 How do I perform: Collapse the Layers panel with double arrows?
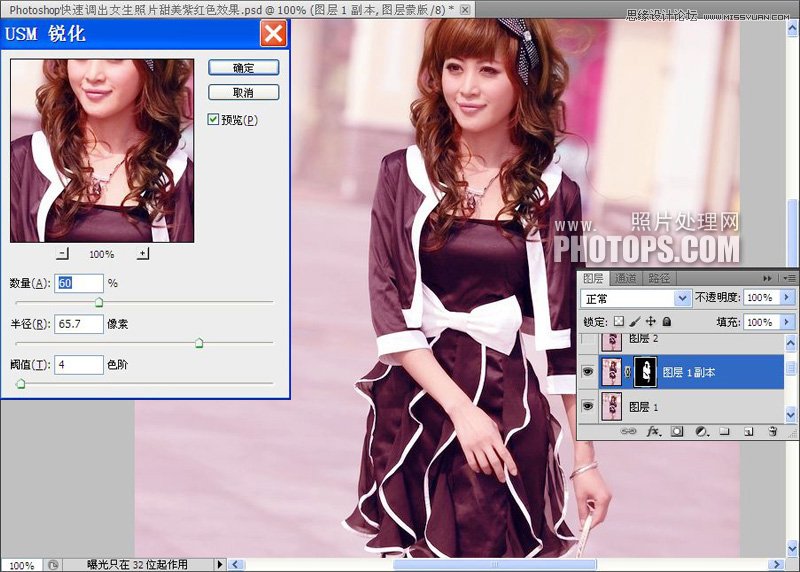tap(767, 278)
